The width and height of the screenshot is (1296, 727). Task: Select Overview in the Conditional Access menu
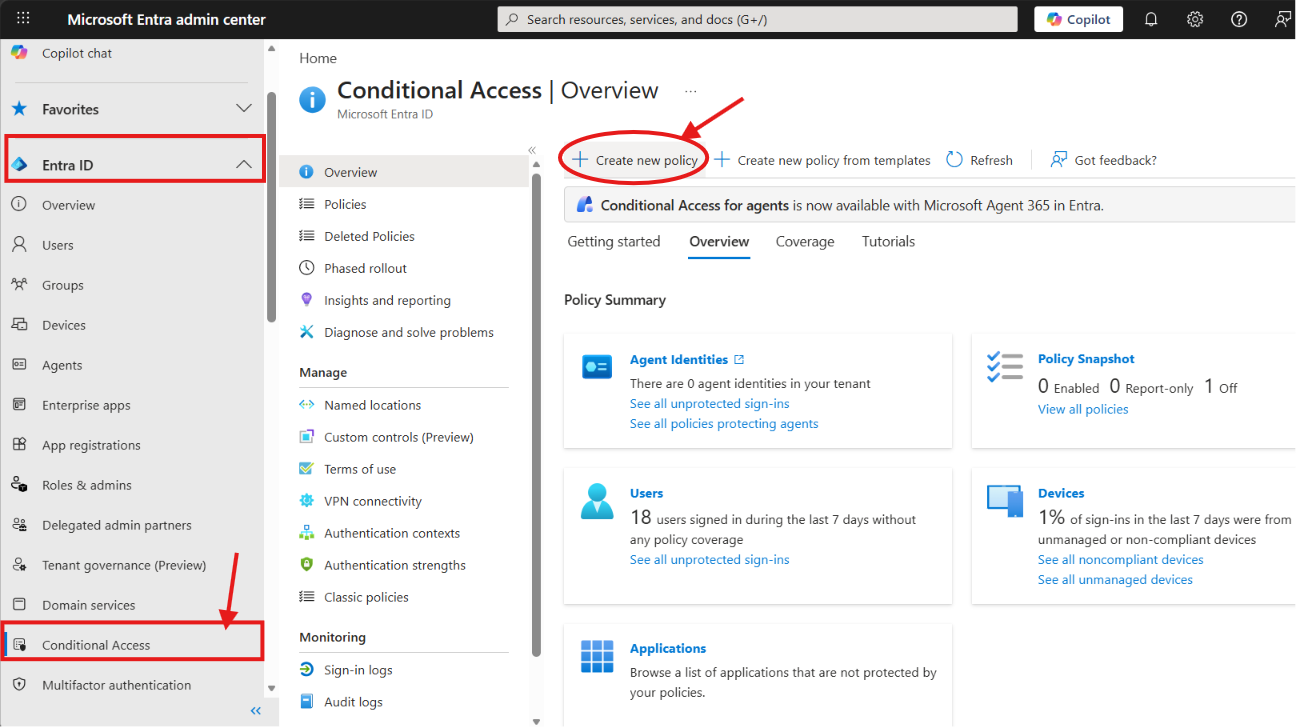point(404,172)
